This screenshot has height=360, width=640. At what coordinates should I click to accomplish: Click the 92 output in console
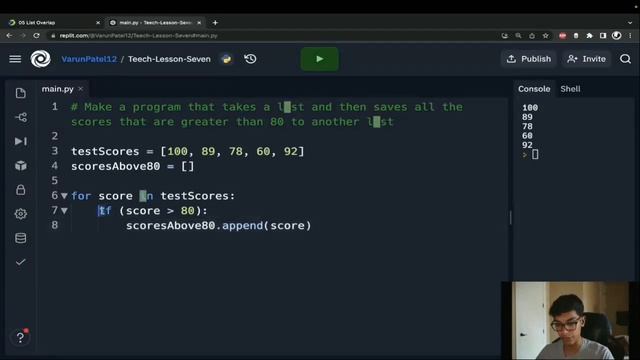[527, 145]
